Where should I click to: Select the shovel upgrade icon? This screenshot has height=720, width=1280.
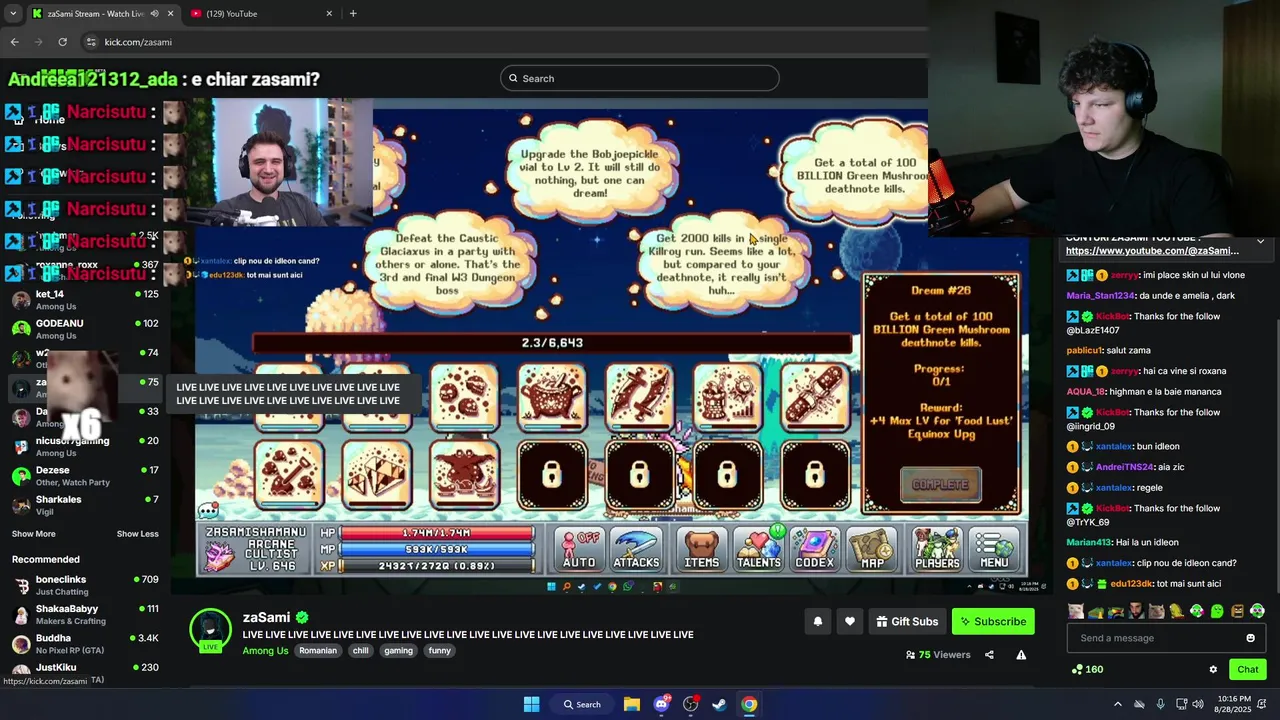[x=289, y=474]
